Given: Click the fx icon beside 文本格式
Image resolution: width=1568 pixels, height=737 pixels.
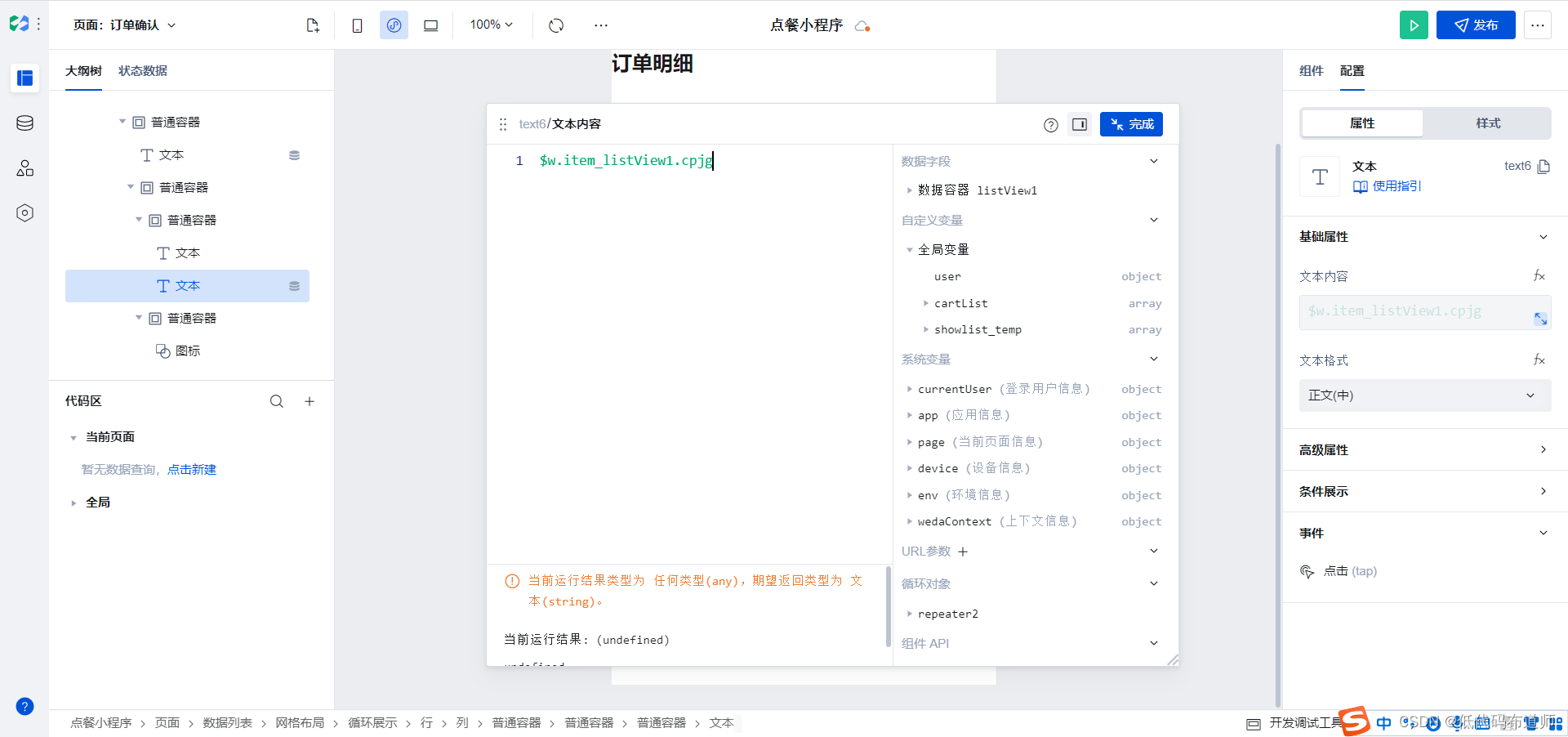Looking at the screenshot, I should 1539,360.
